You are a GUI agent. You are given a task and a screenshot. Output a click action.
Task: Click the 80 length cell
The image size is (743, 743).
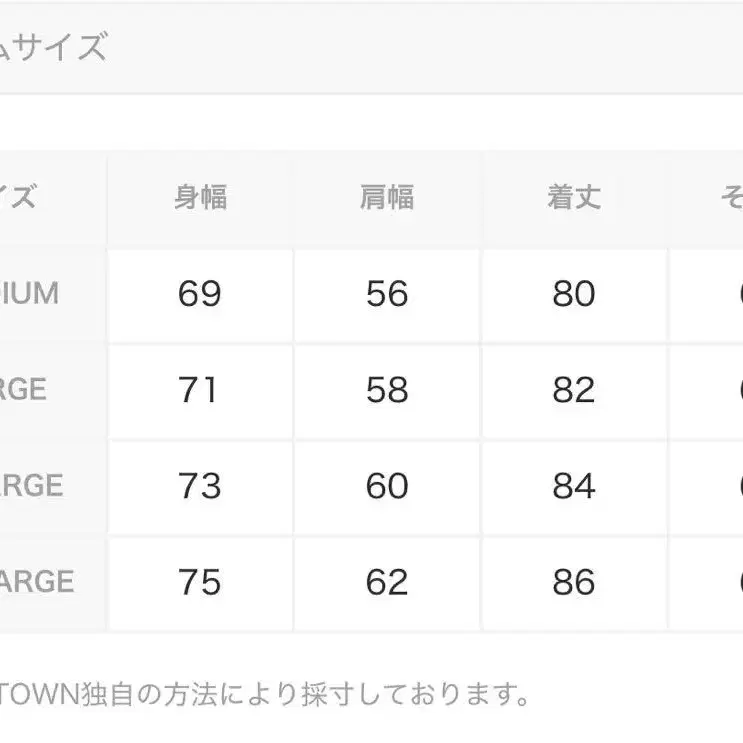tap(574, 294)
